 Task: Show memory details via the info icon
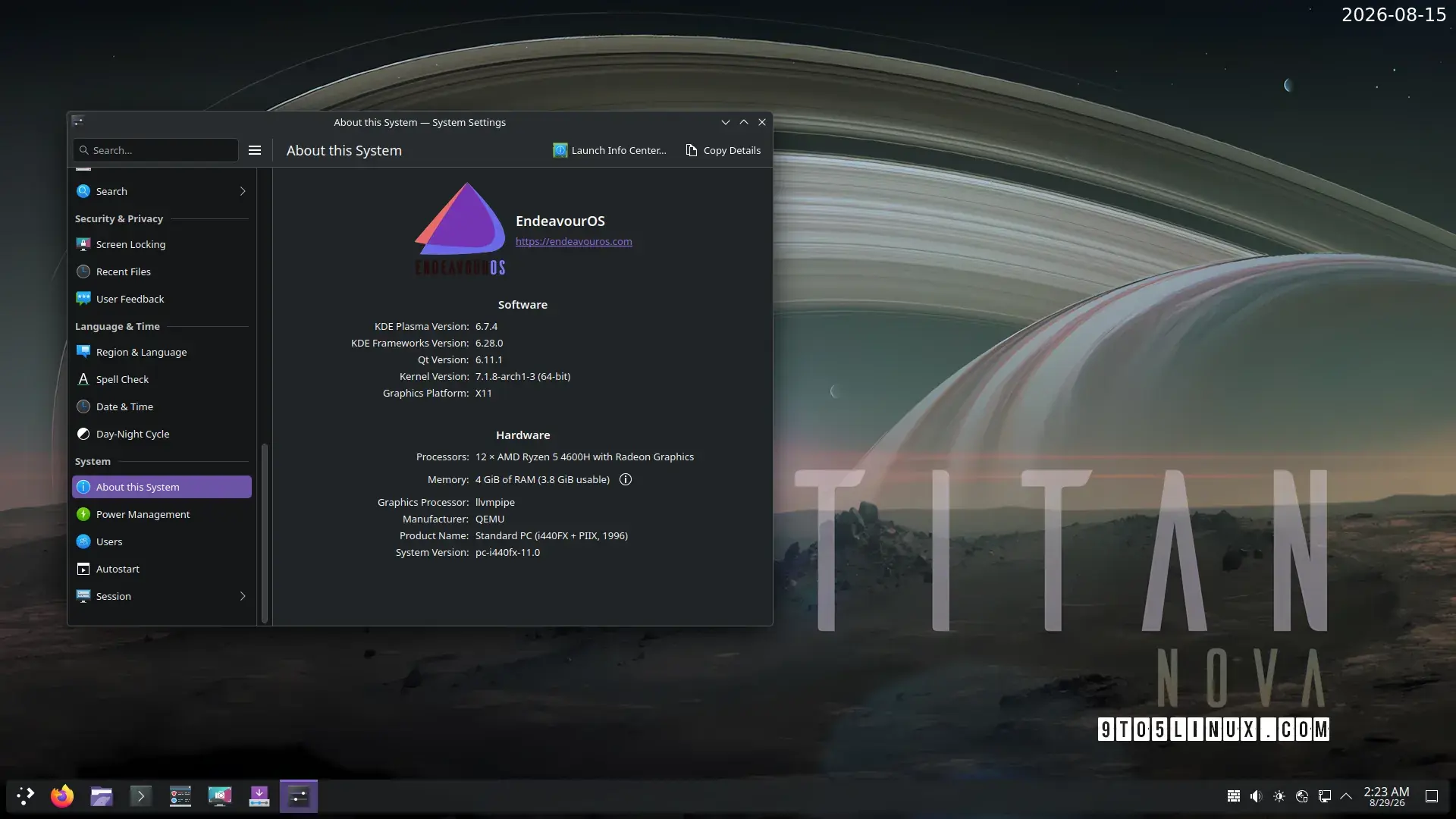point(626,479)
